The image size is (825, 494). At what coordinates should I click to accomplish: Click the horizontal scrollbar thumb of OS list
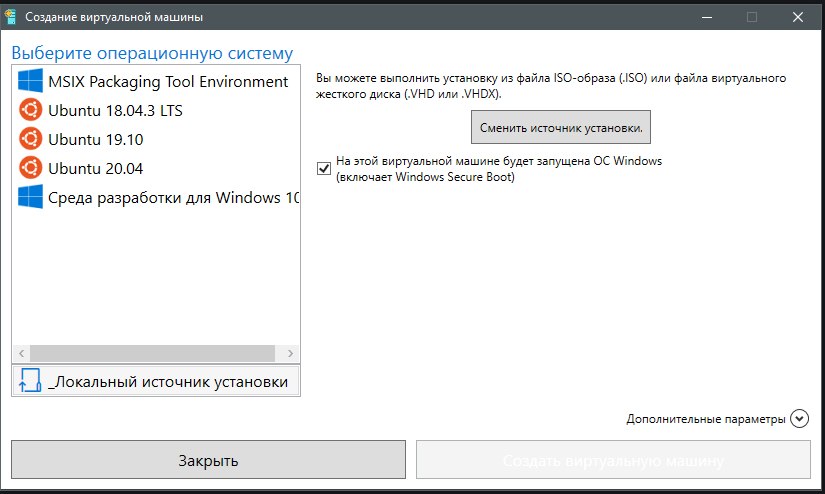[153, 354]
